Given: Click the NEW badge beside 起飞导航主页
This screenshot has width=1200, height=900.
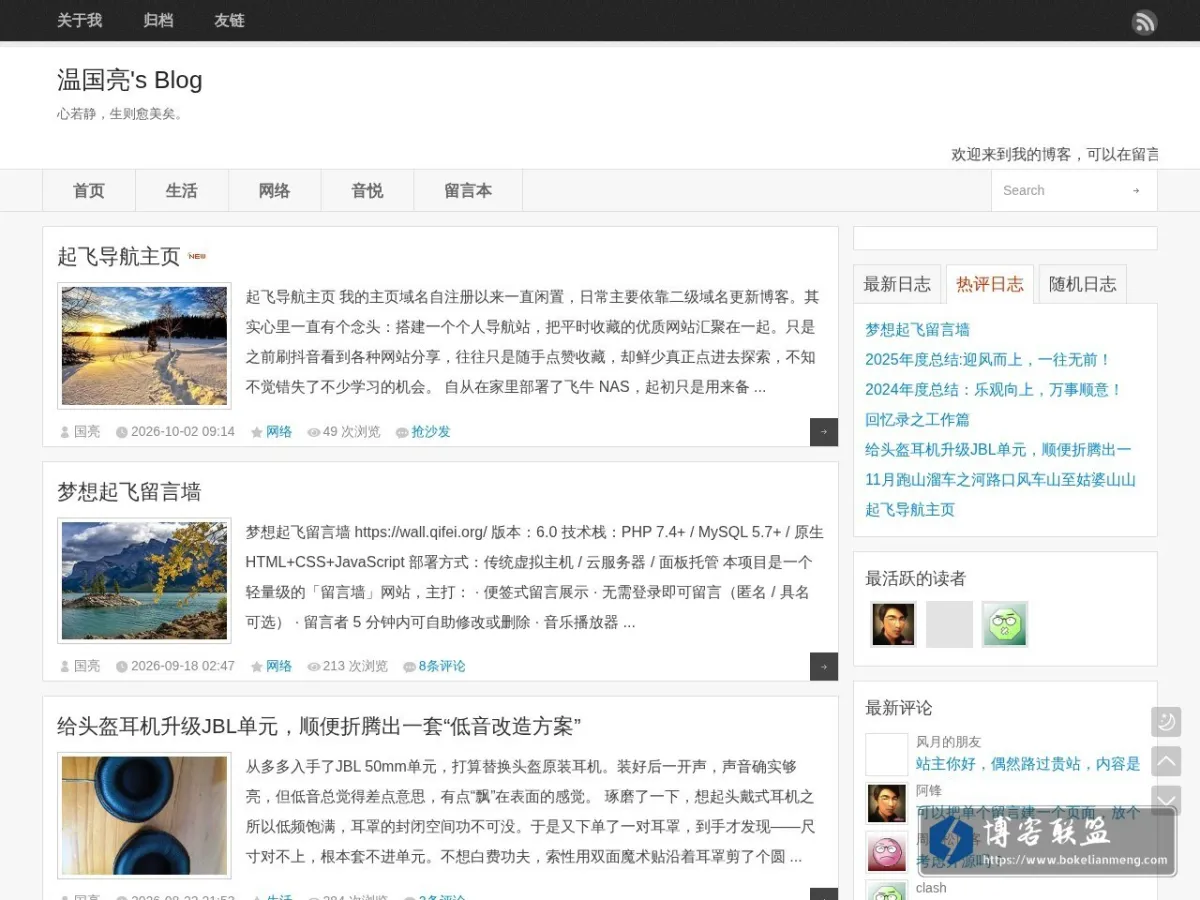Looking at the screenshot, I should 197,256.
